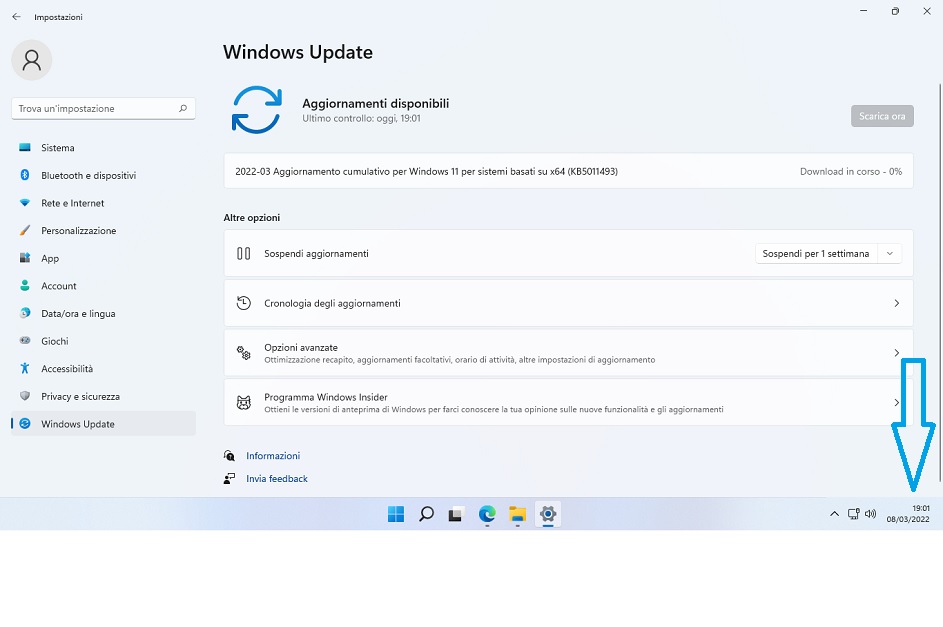Open Programma Windows Insider
This screenshot has width=943, height=627.
[x=568, y=402]
